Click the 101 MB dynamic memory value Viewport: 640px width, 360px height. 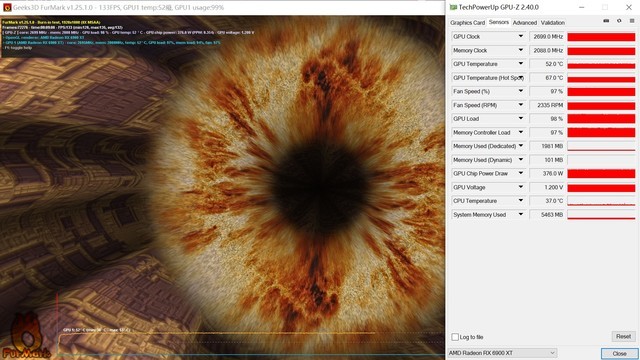(547, 160)
